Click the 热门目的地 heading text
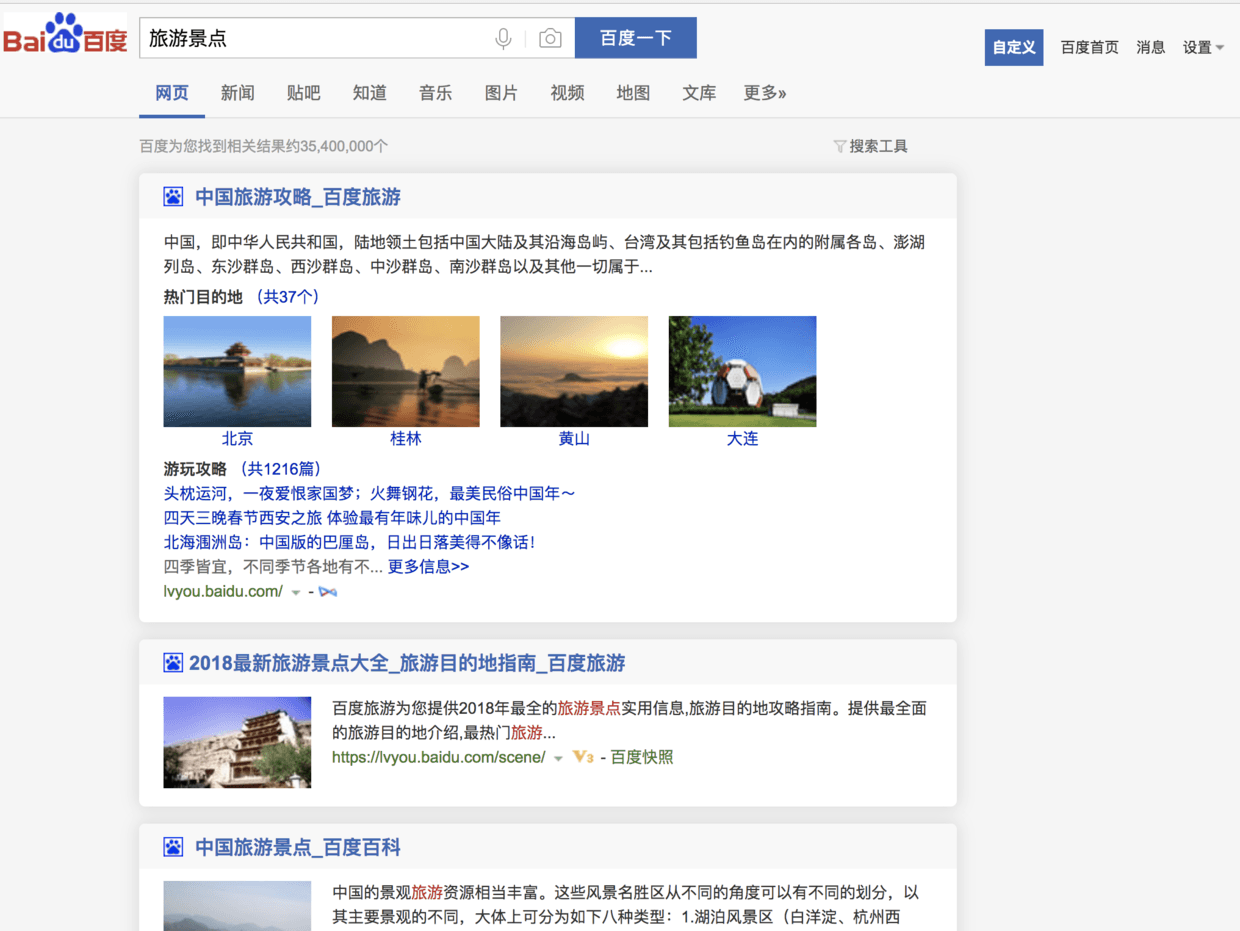Viewport: 1240px width, 931px height. click(x=203, y=297)
